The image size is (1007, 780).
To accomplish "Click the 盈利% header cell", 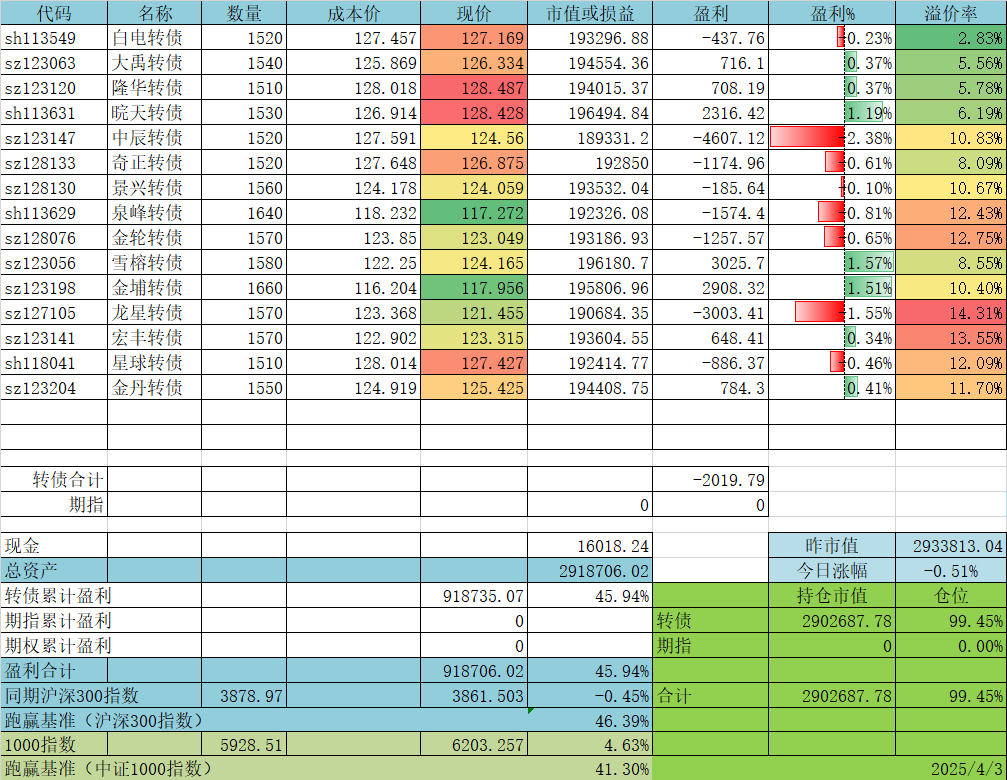I will pyautogui.click(x=832, y=13).
